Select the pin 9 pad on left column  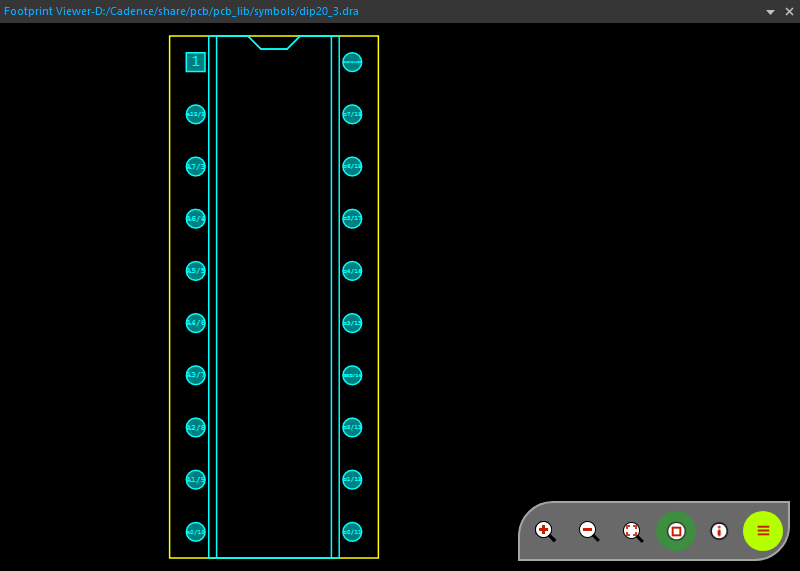pyautogui.click(x=195, y=480)
